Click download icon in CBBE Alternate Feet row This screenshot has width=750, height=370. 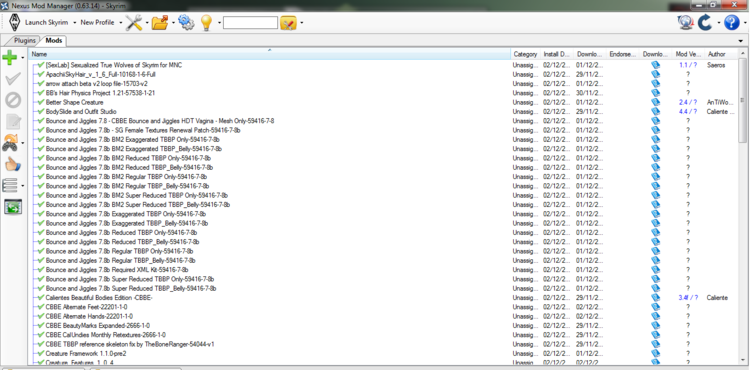pyautogui.click(x=655, y=307)
